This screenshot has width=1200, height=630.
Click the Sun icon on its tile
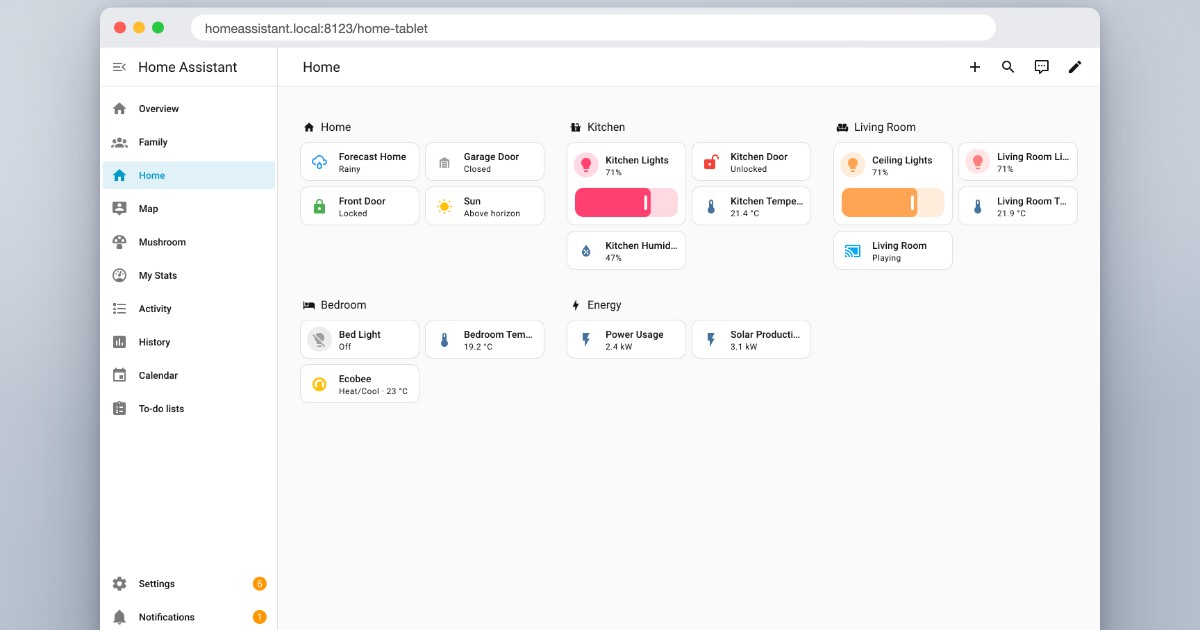444,206
